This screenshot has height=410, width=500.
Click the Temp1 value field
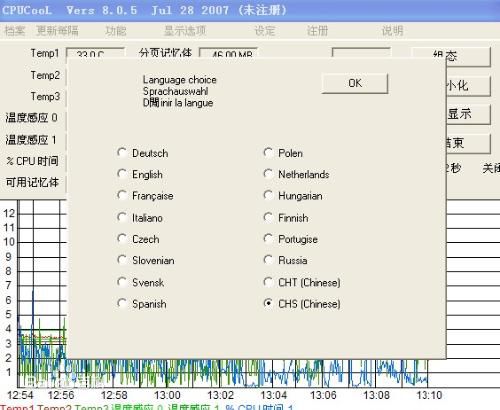coord(96,53)
